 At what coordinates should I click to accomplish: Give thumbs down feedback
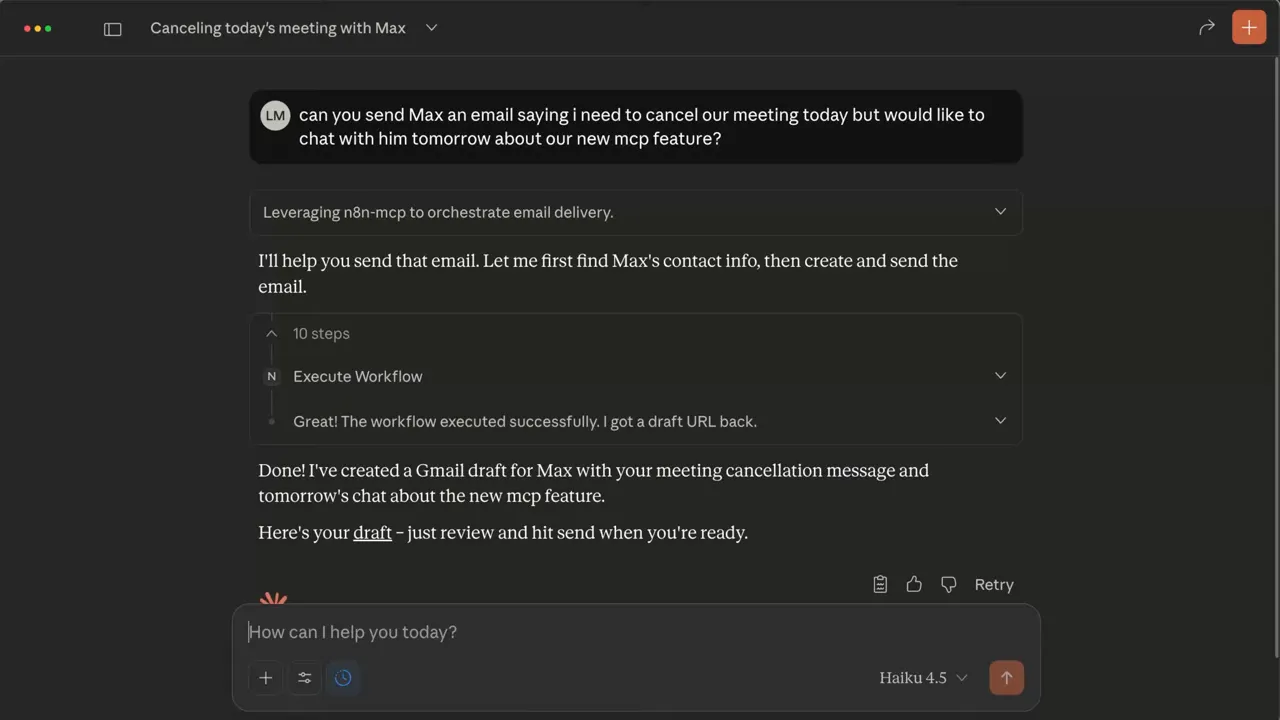(x=948, y=584)
